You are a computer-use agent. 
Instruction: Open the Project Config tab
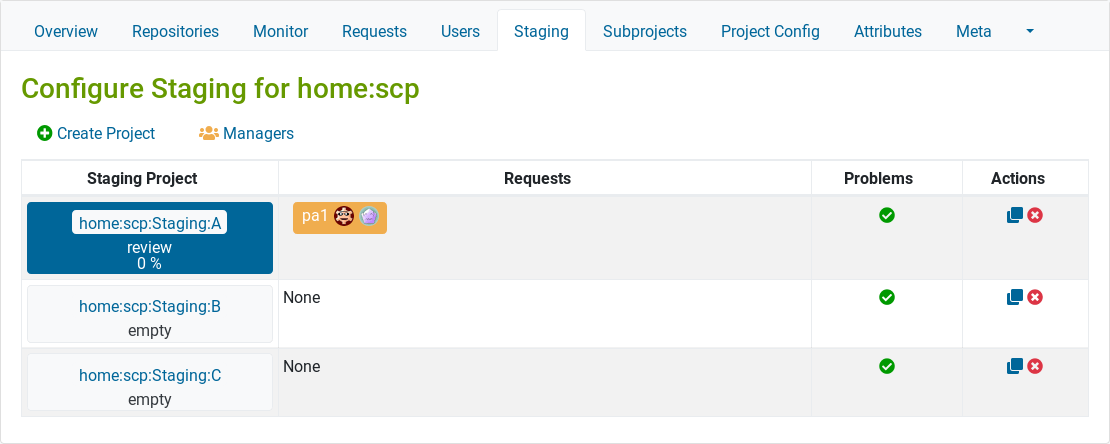click(x=770, y=32)
